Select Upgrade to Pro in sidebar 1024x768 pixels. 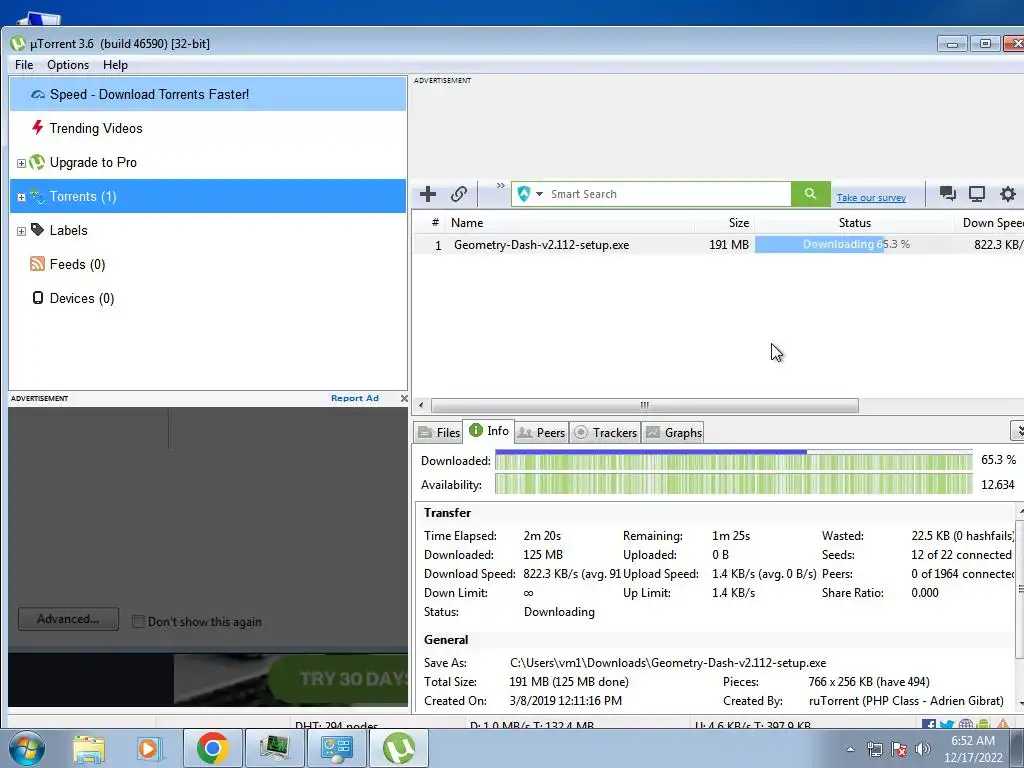coord(208,162)
